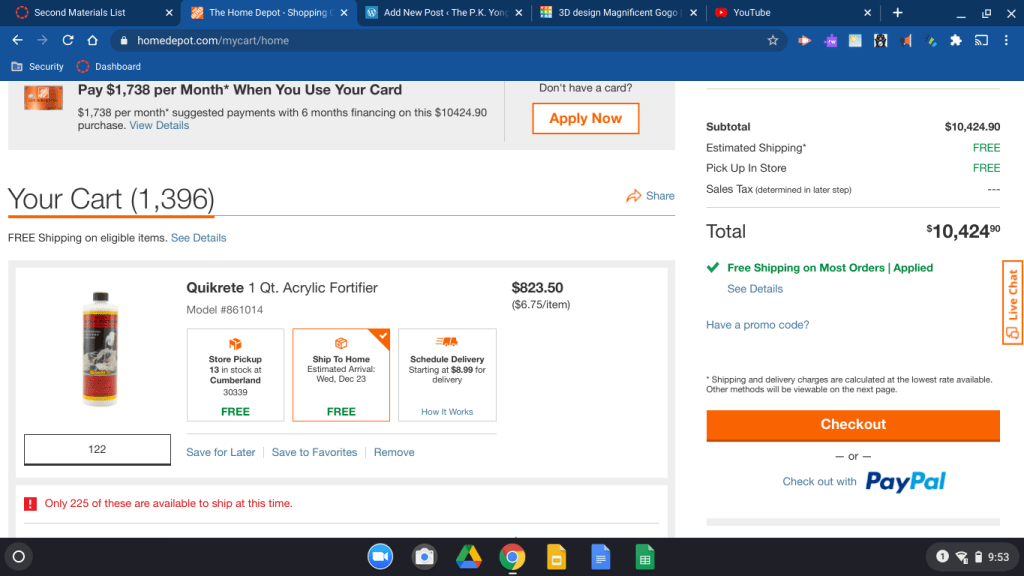This screenshot has width=1024, height=576.
Task: Reload the page with the refresh icon
Action: [x=68, y=41]
